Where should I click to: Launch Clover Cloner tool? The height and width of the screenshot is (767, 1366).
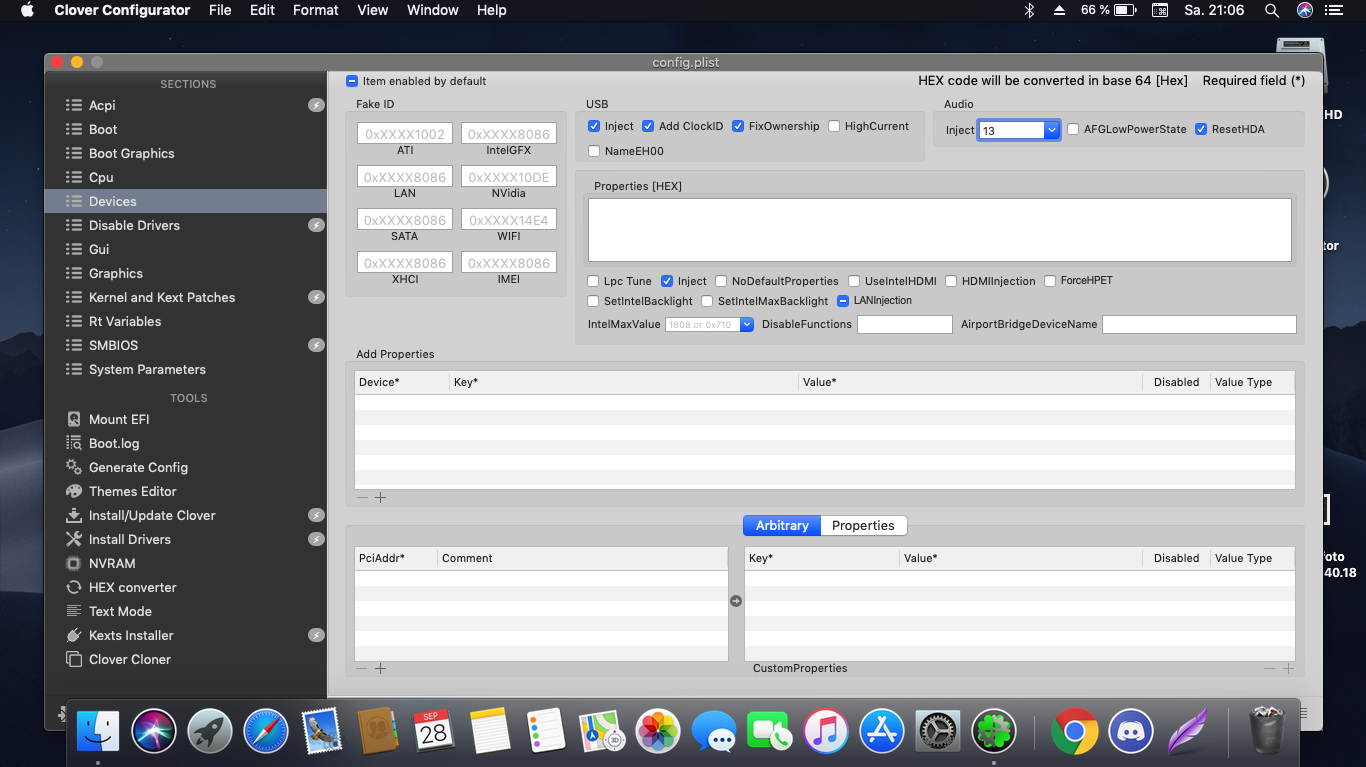click(x=129, y=659)
